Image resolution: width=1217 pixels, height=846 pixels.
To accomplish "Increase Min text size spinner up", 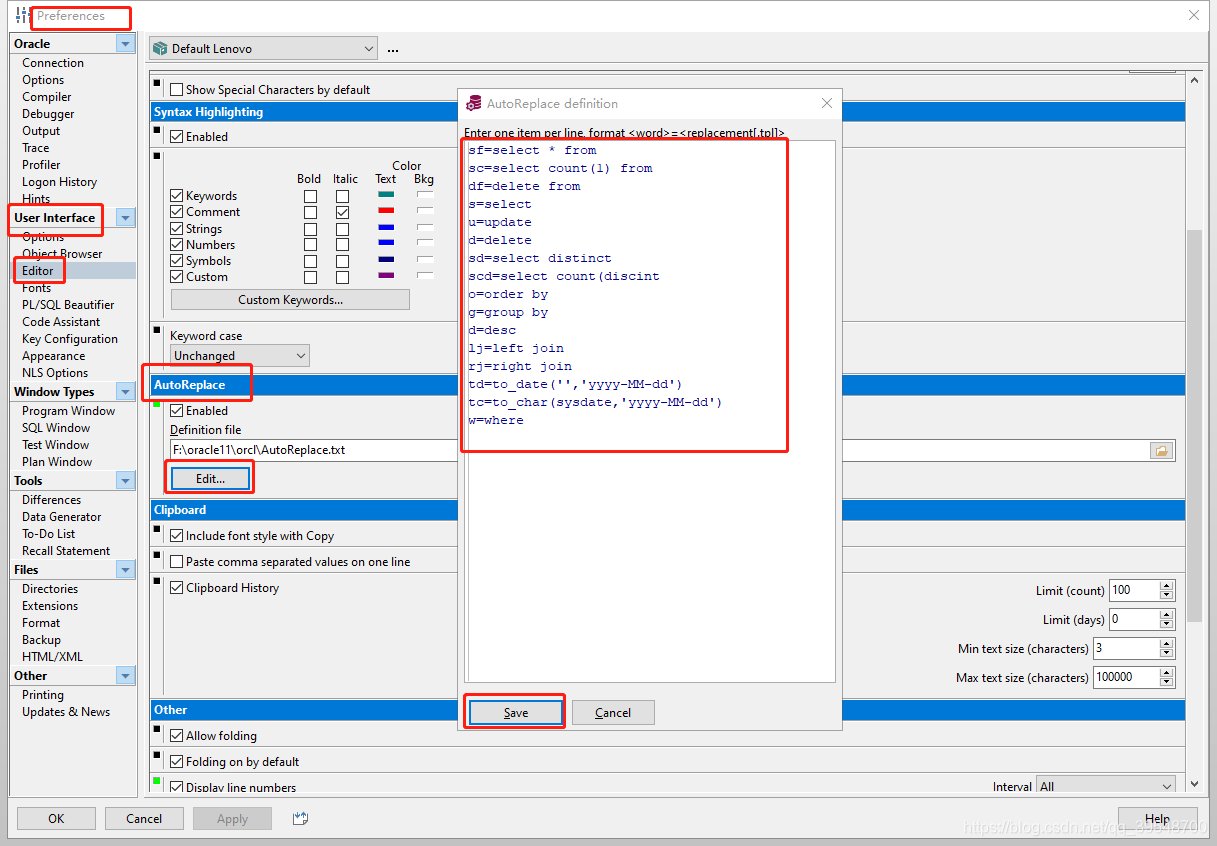I will [1167, 643].
